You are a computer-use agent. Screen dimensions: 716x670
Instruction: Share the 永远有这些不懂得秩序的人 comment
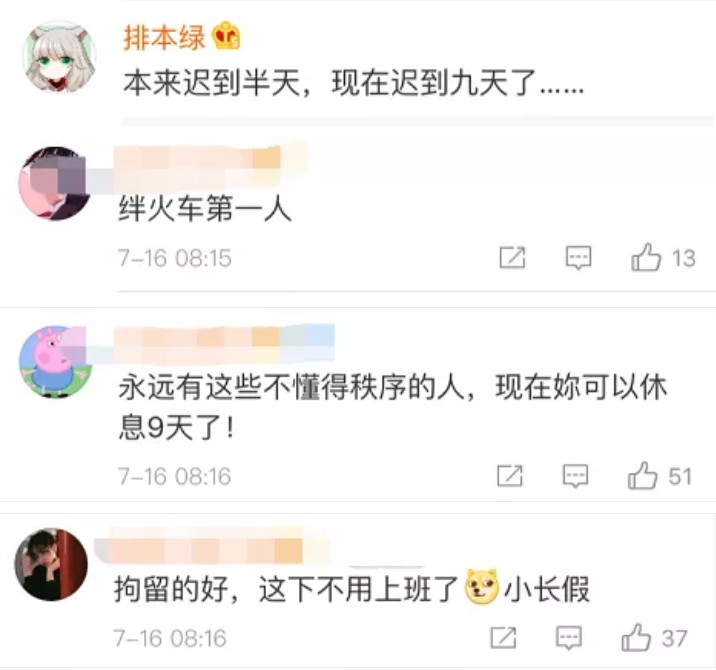tap(510, 476)
